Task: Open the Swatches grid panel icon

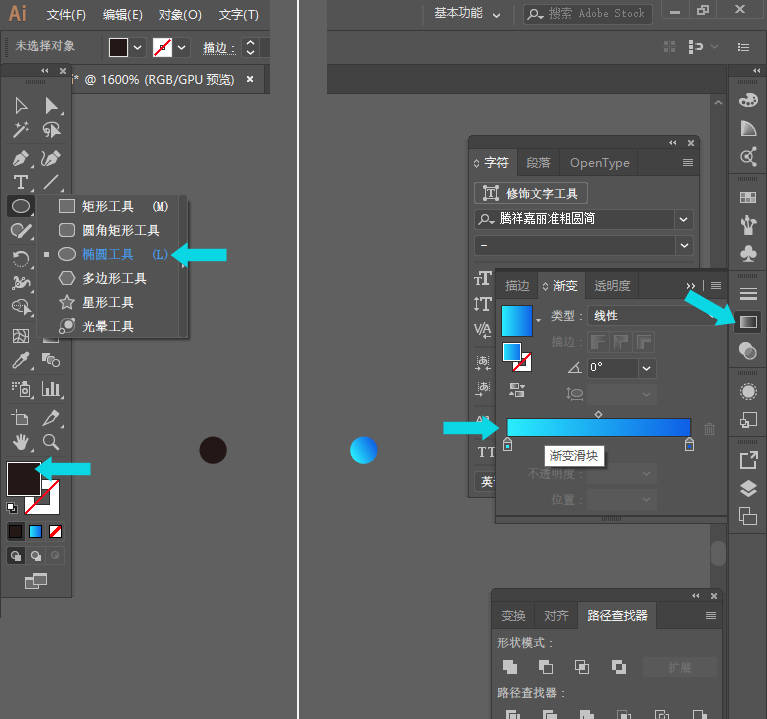Action: pyautogui.click(x=748, y=197)
